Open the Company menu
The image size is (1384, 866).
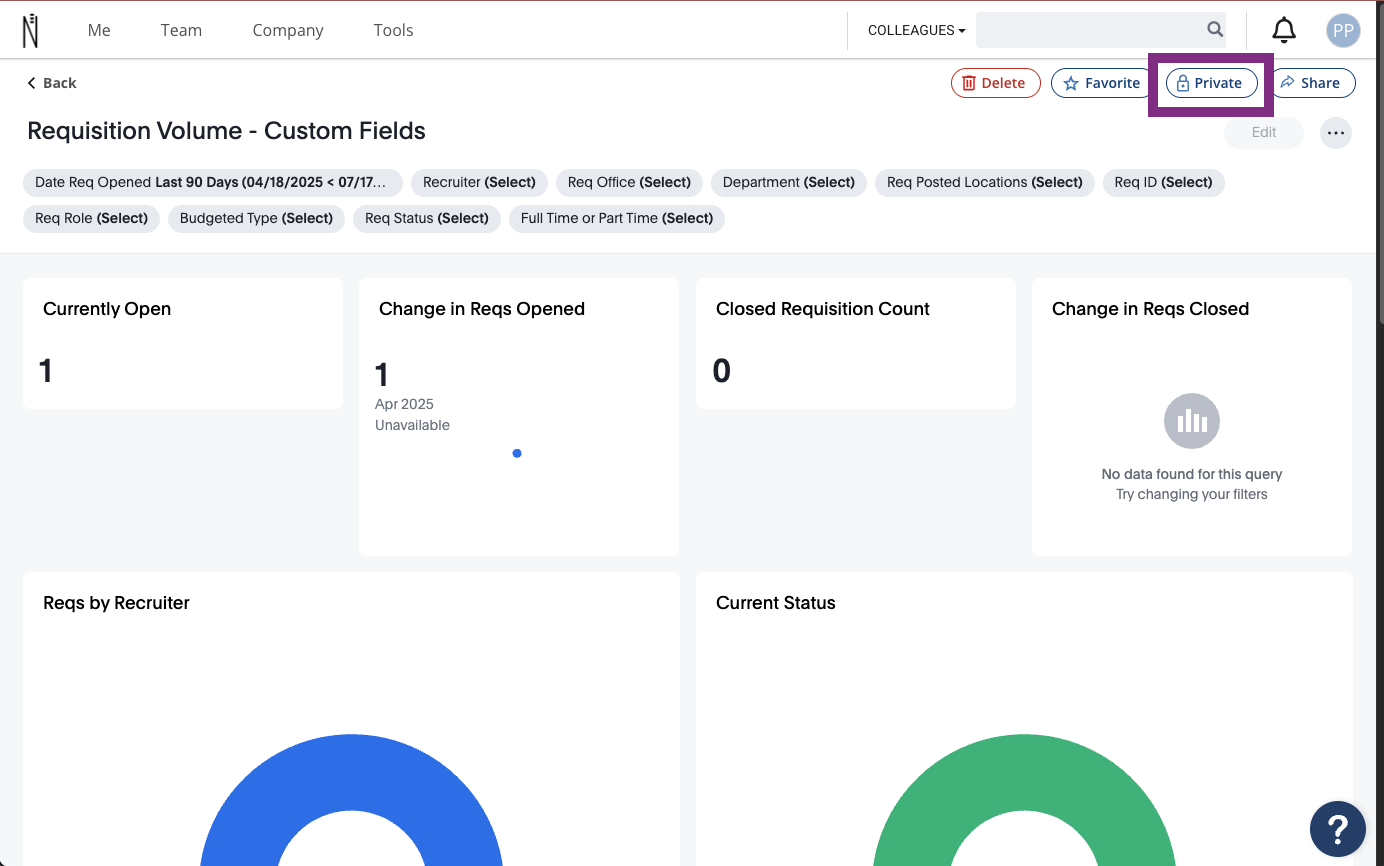tap(288, 30)
